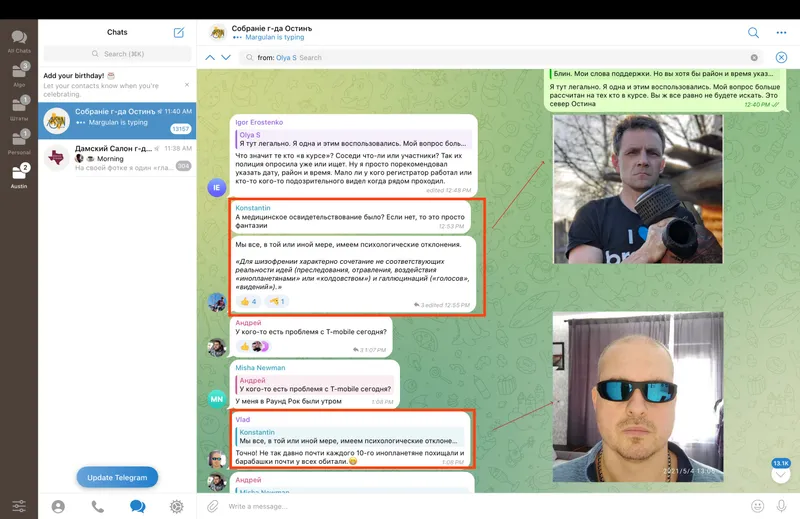This screenshot has width=800, height=519.
Task: Dismiss the Add your birthday banner
Action: [x=187, y=85]
